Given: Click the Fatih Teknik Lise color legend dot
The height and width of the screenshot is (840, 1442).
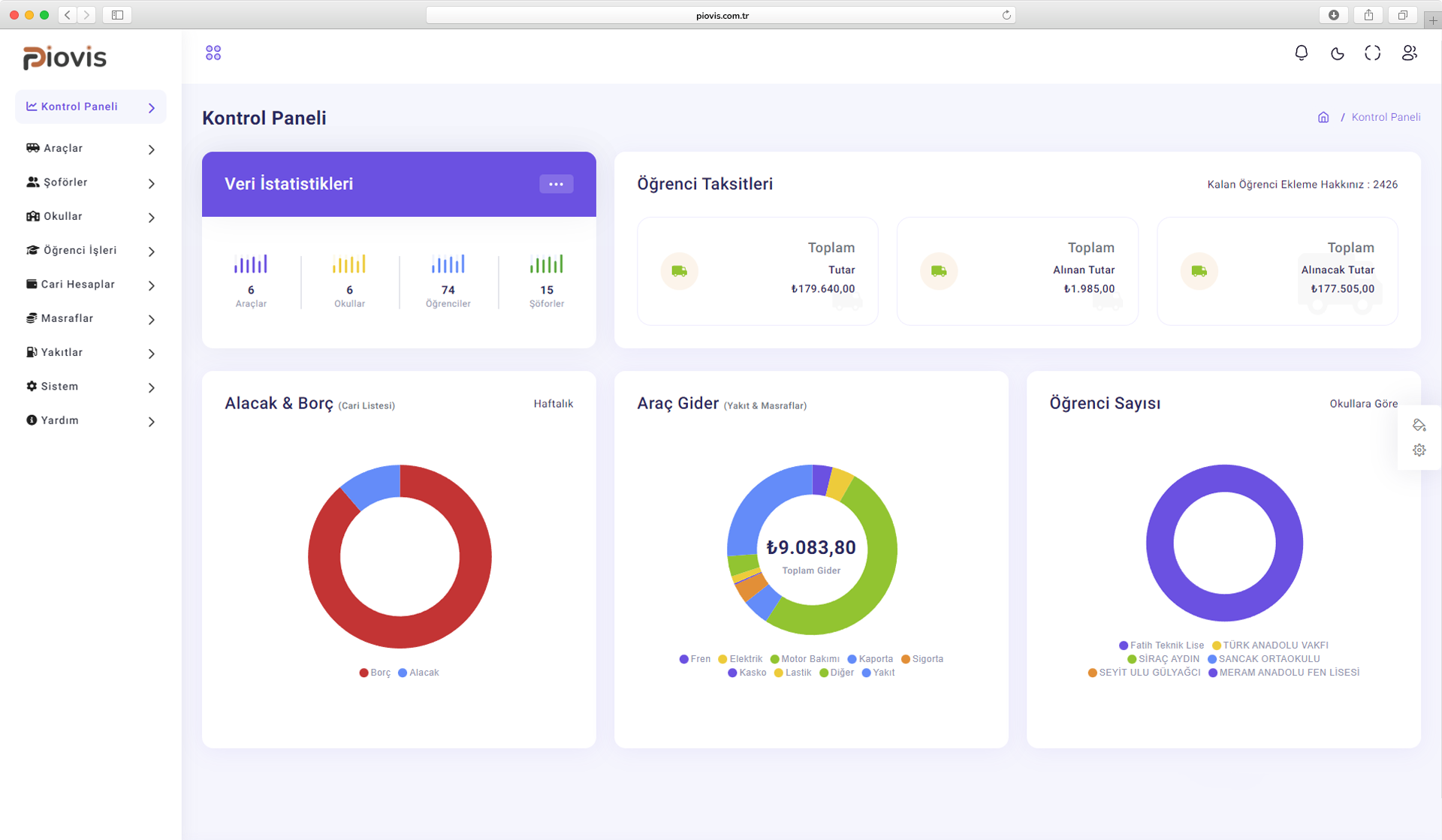Looking at the screenshot, I should tap(1124, 646).
